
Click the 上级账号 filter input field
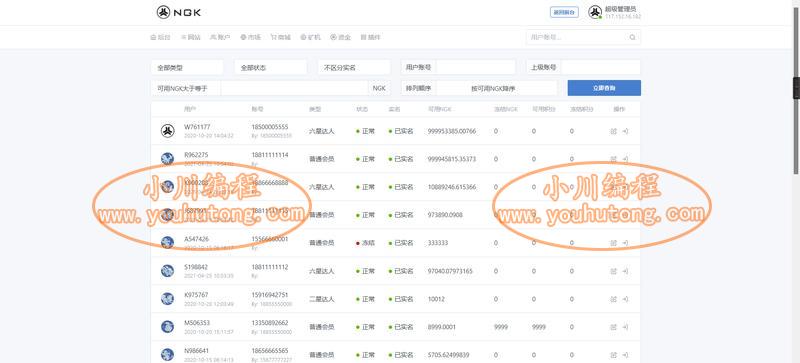pyautogui.click(x=601, y=67)
